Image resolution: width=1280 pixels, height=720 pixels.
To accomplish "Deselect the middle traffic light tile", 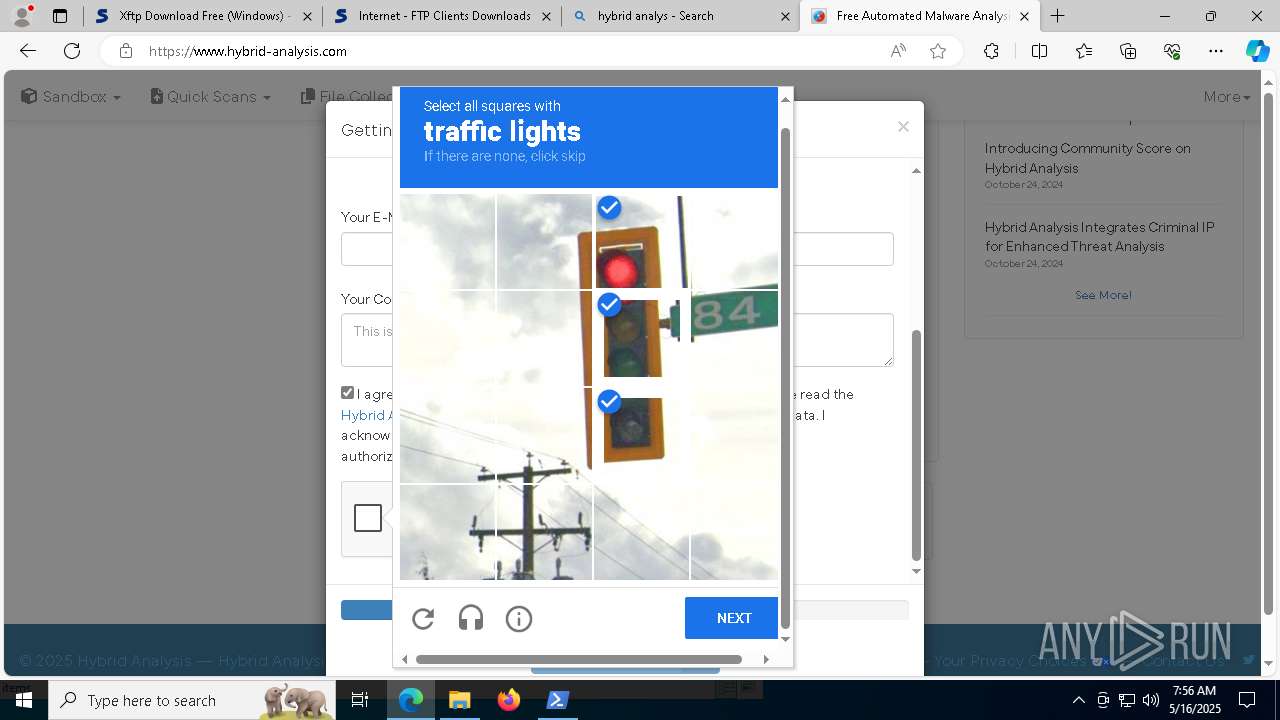I will [640, 338].
